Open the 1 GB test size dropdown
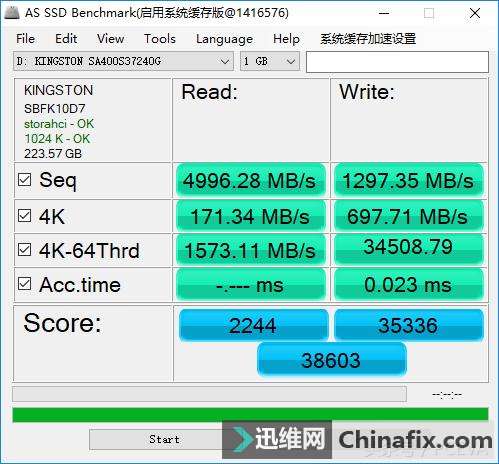Viewport: 499px width, 464px height. pyautogui.click(x=270, y=61)
